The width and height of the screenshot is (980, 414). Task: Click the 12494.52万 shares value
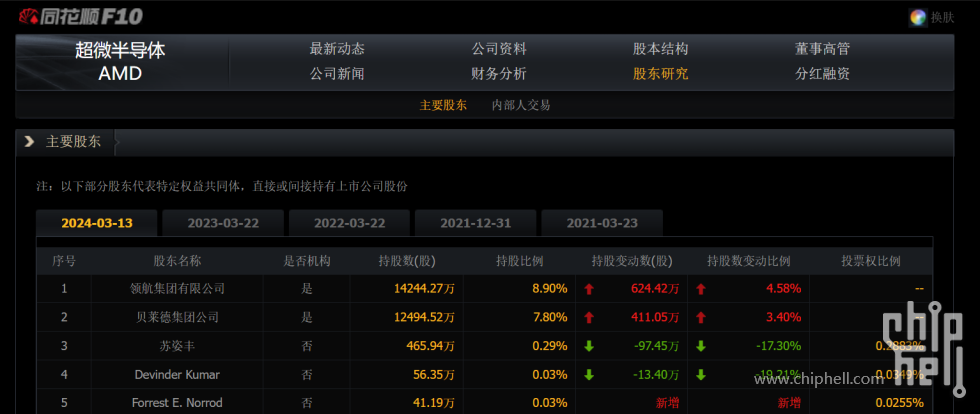click(x=424, y=318)
